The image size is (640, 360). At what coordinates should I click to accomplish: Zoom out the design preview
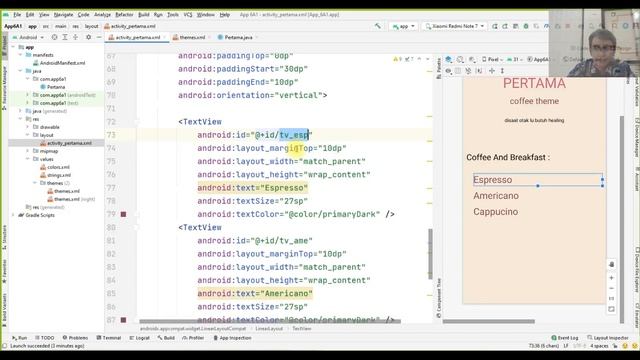click(x=611, y=288)
